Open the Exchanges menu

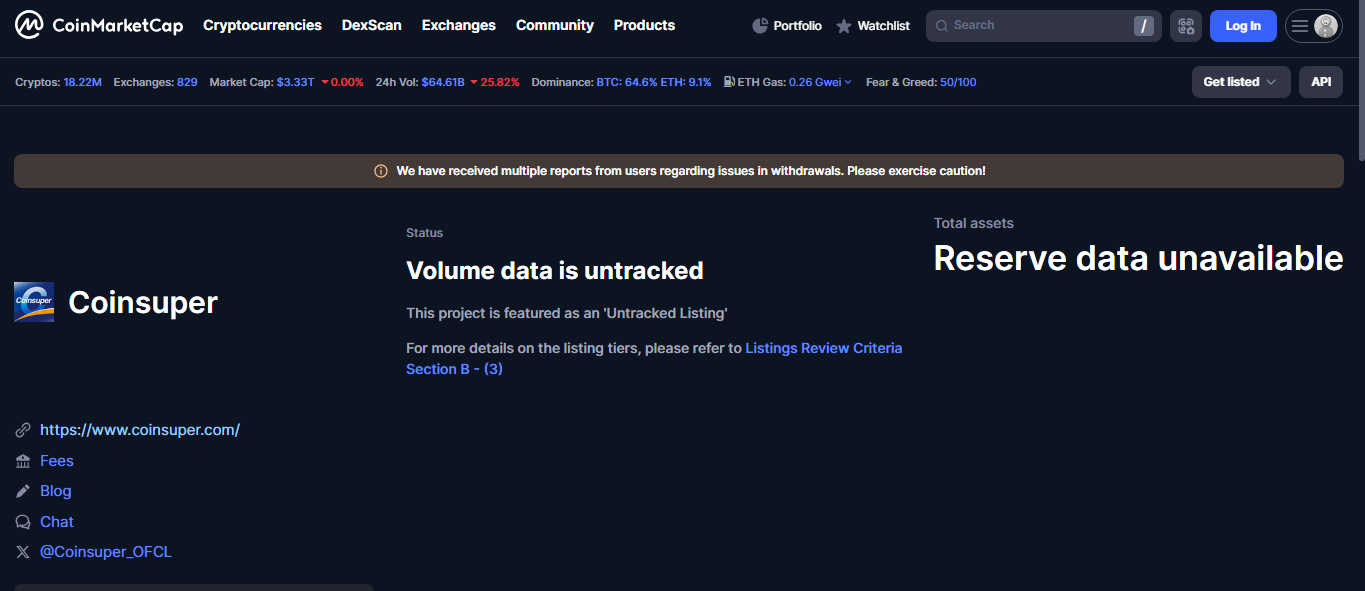pos(459,25)
